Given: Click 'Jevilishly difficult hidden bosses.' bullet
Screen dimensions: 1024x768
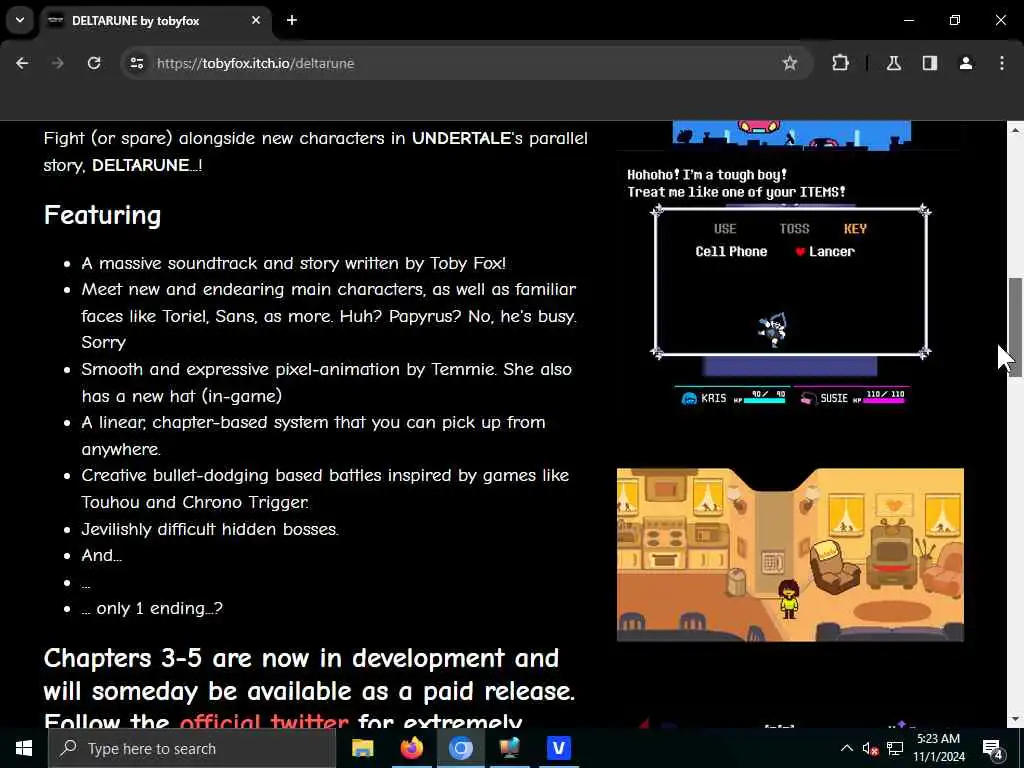Looking at the screenshot, I should (x=210, y=529).
